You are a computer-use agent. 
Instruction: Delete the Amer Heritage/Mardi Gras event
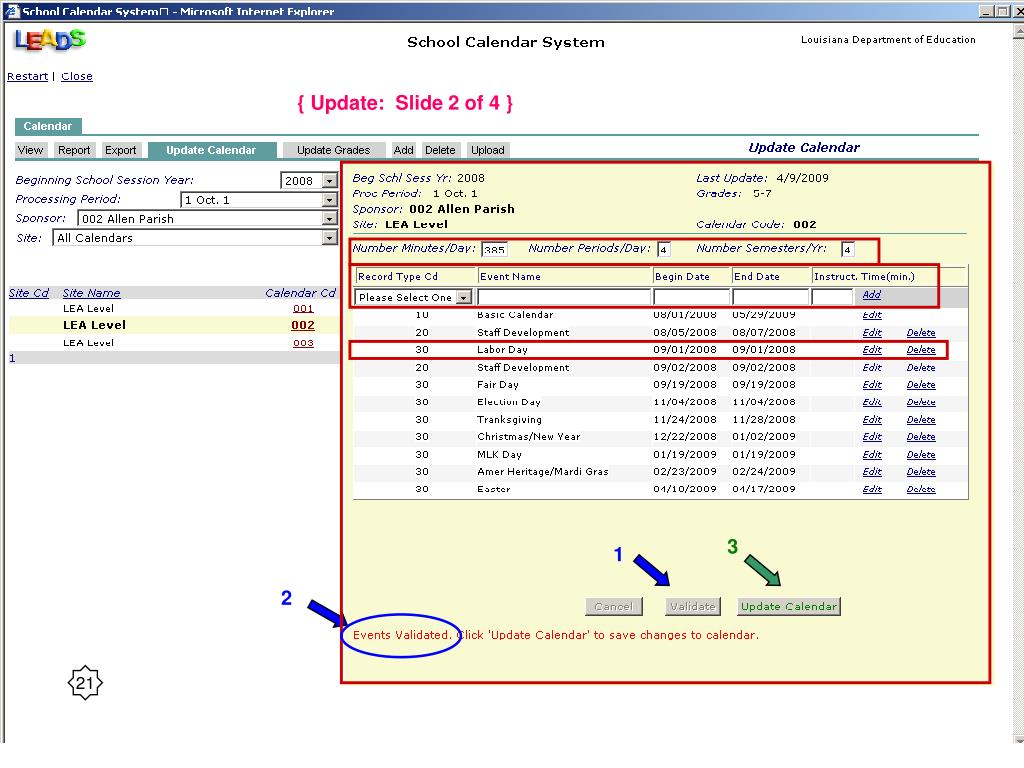pyautogui.click(x=921, y=472)
